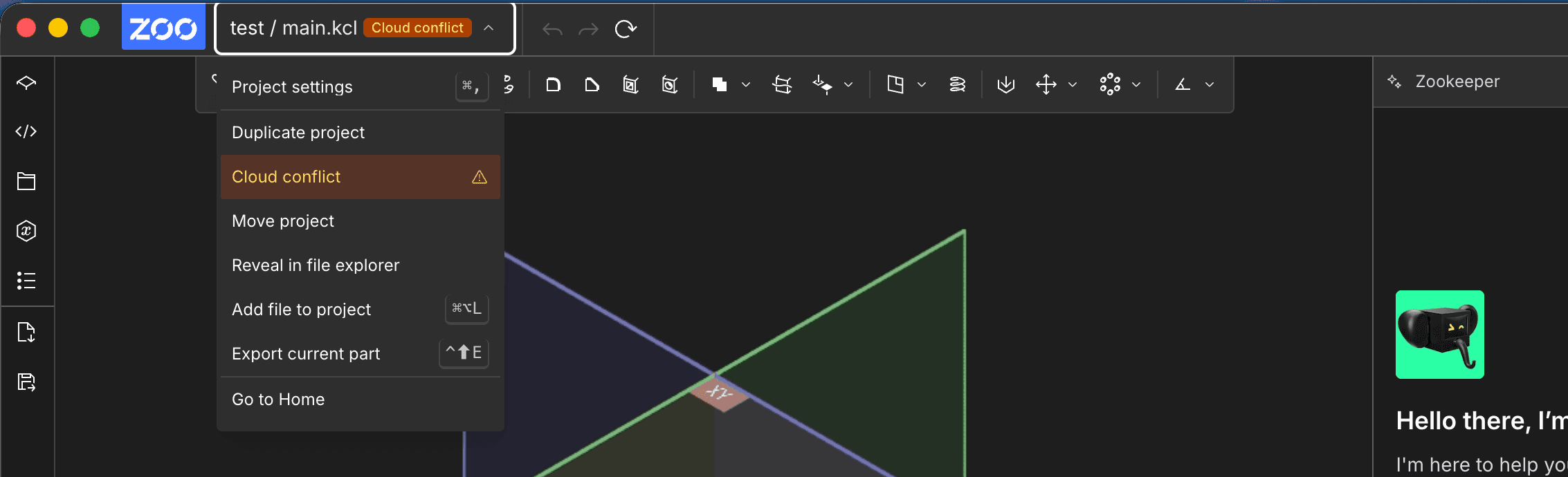This screenshot has width=1568, height=477.
Task: Select the Chamfer tool in the toolbar
Action: (x=592, y=84)
